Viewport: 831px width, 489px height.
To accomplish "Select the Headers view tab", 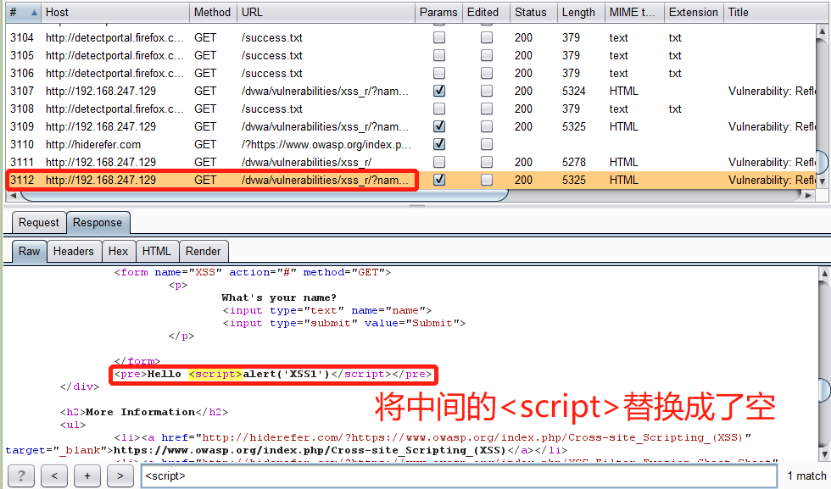I will [73, 251].
